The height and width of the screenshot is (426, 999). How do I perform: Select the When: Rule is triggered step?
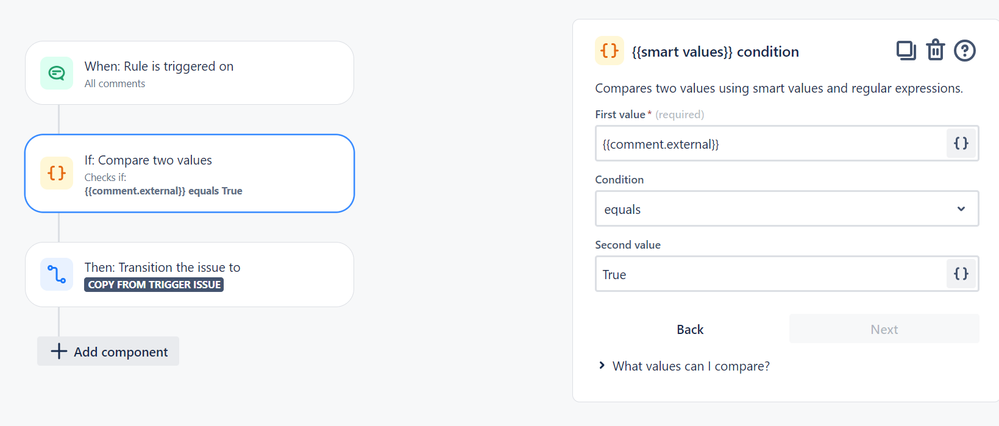[189, 73]
